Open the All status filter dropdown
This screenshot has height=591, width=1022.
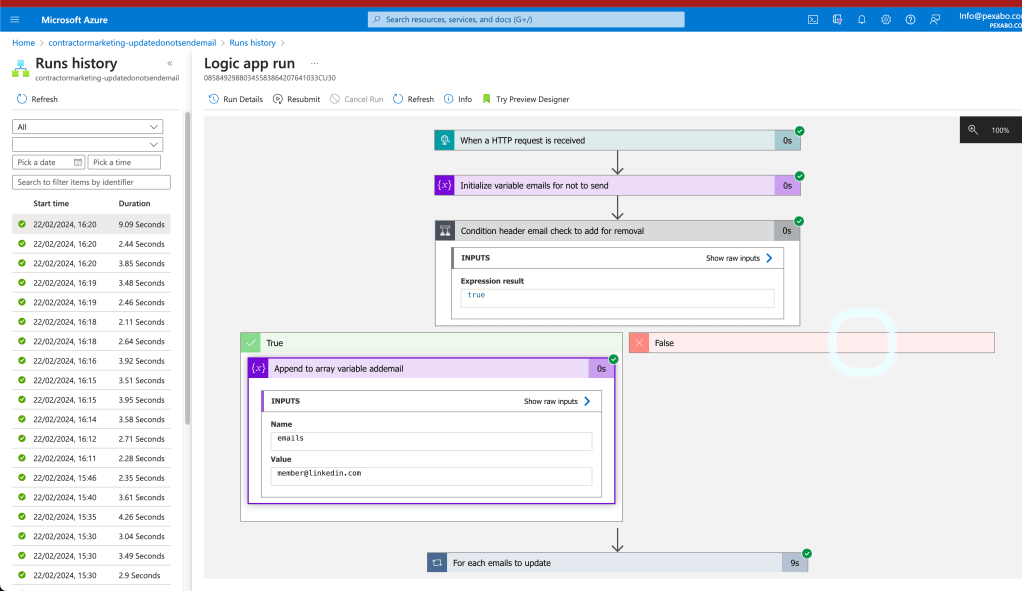coord(87,126)
